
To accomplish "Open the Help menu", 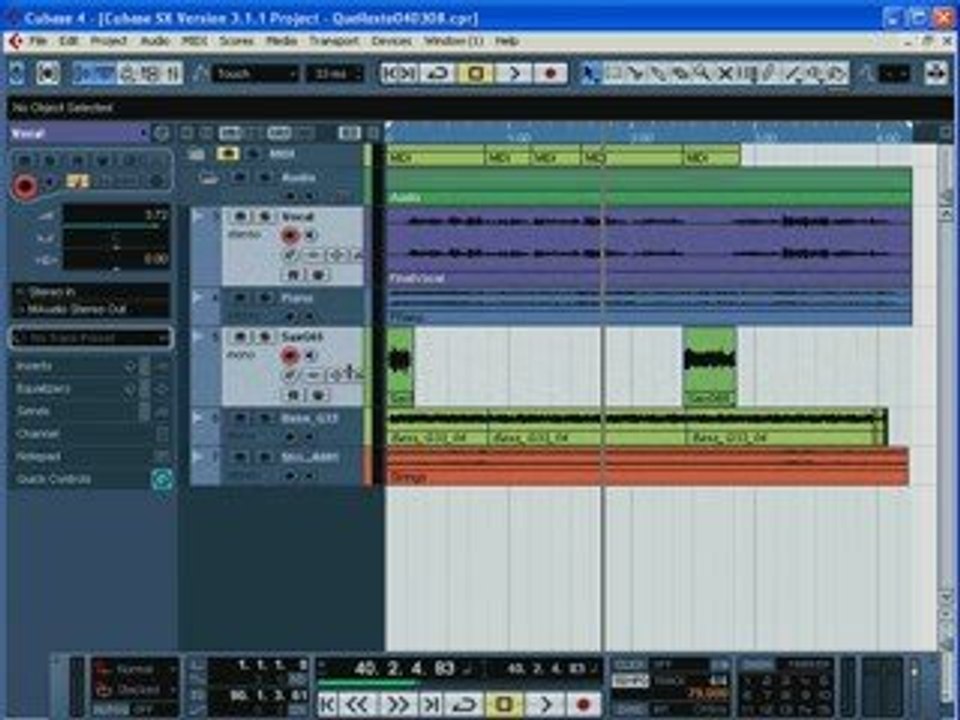I will click(507, 41).
